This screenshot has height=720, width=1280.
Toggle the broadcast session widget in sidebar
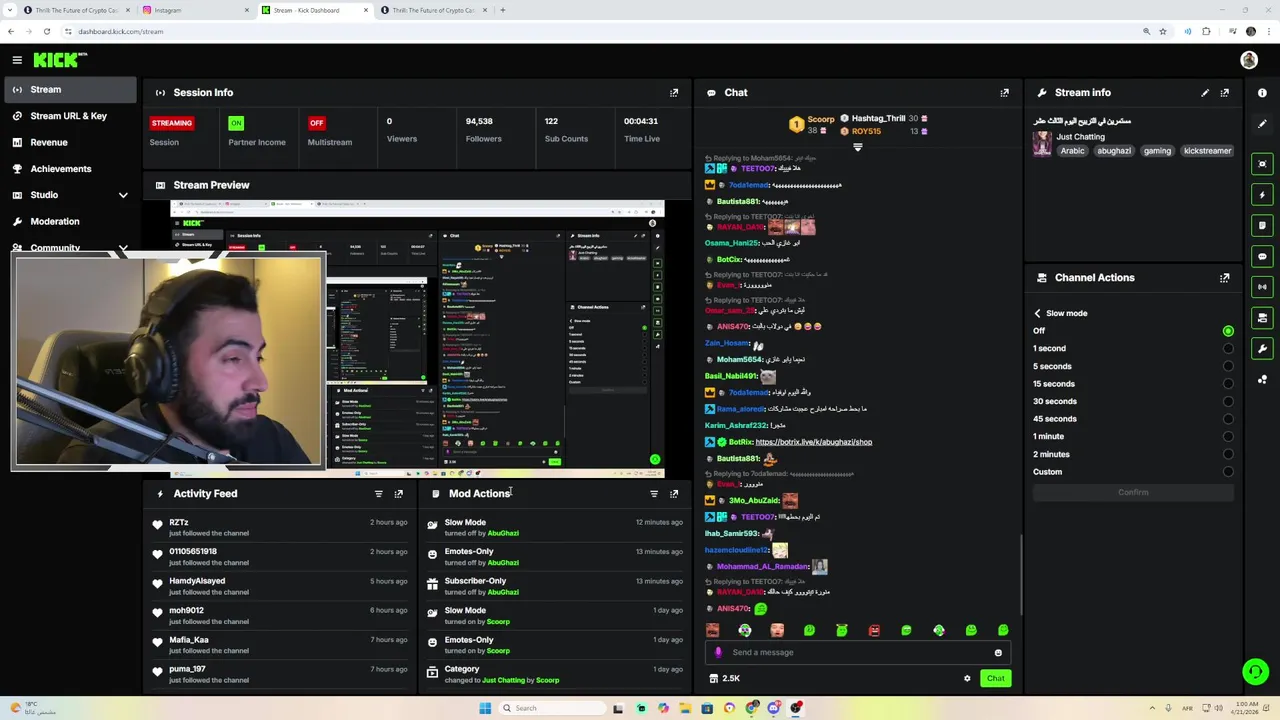(x=1262, y=287)
